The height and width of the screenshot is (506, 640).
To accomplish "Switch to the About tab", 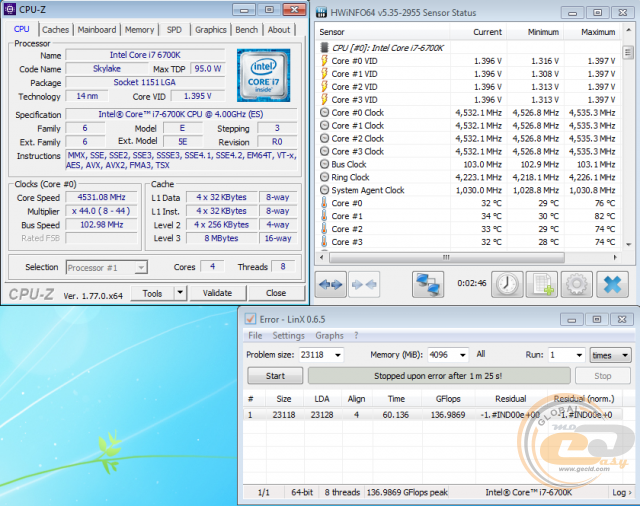I will click(279, 30).
